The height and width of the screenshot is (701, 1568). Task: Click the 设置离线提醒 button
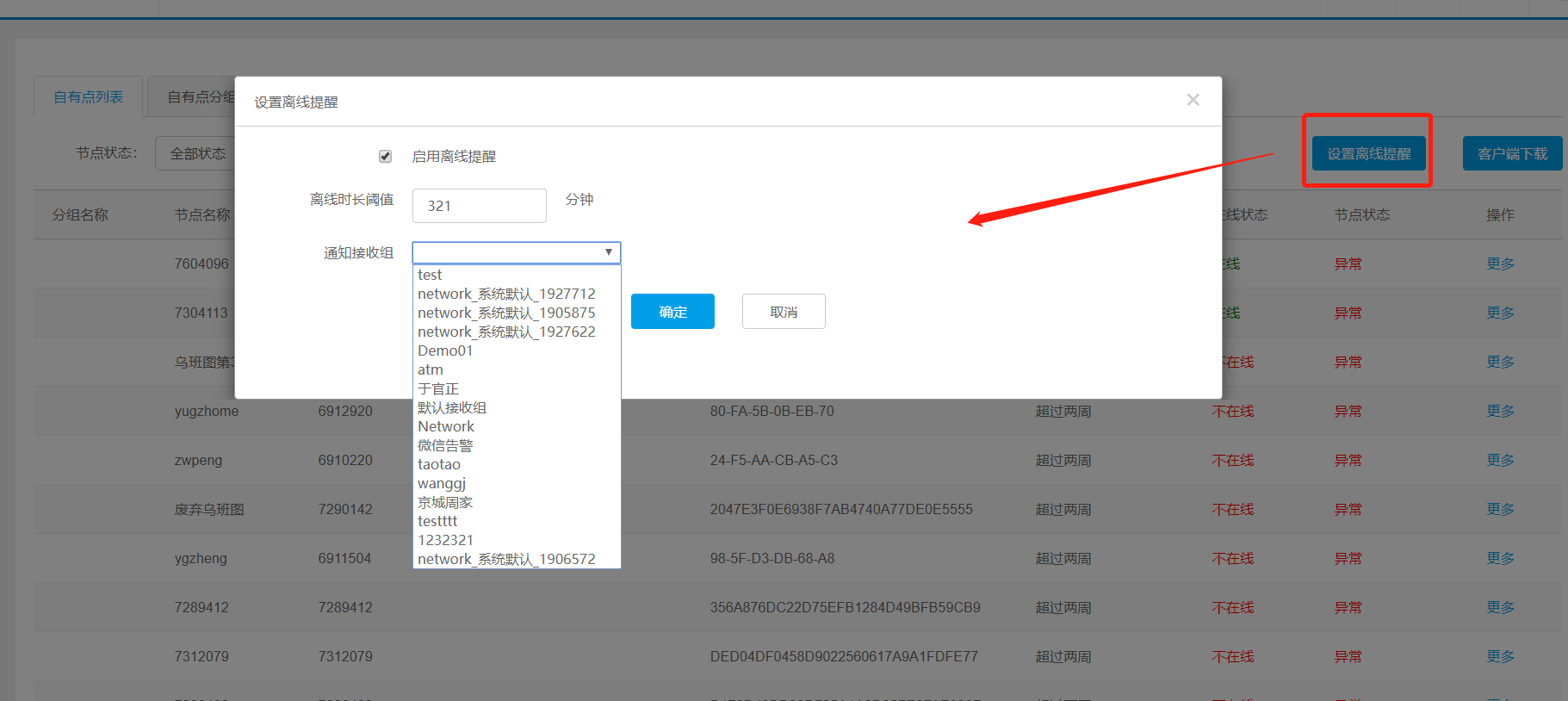click(1368, 154)
